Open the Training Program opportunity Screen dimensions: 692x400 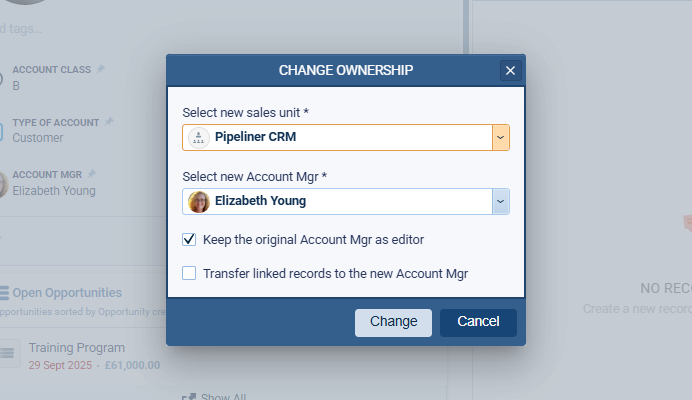[77, 348]
